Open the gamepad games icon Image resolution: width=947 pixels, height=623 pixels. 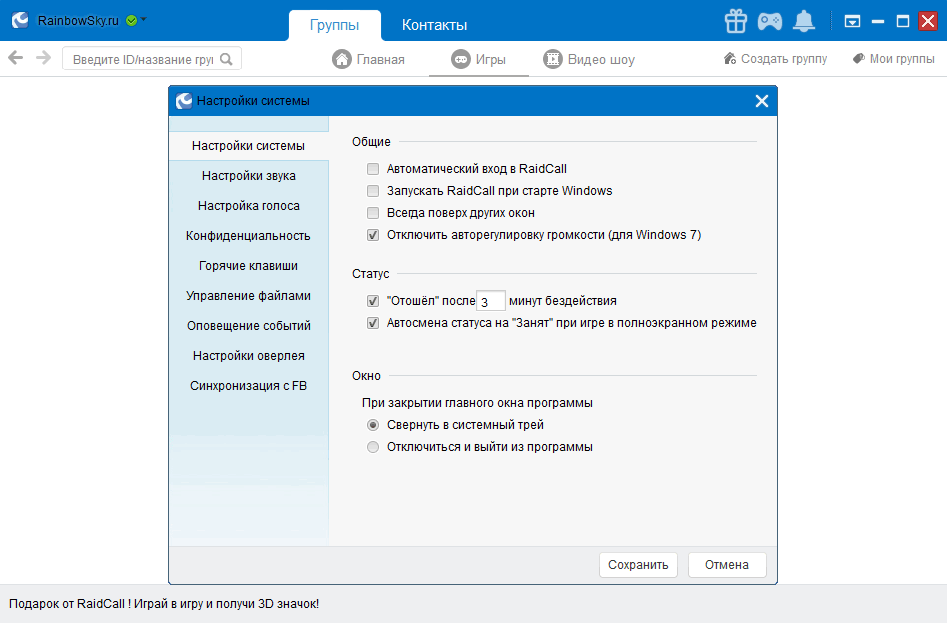(x=769, y=22)
